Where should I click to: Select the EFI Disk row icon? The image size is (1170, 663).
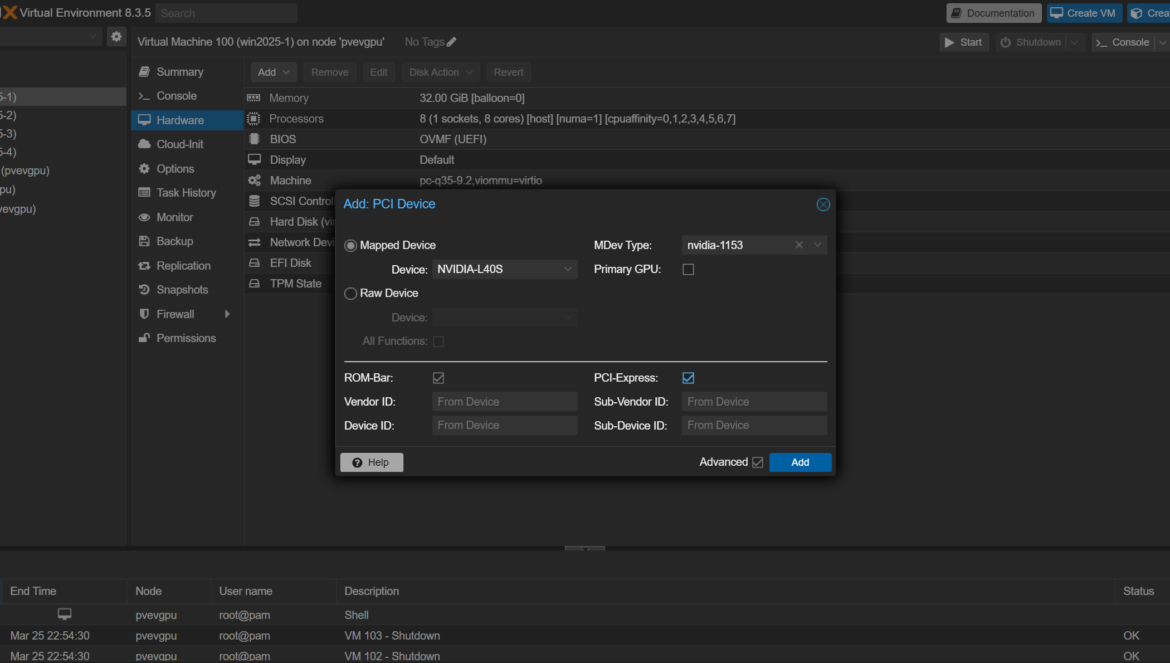(x=254, y=263)
